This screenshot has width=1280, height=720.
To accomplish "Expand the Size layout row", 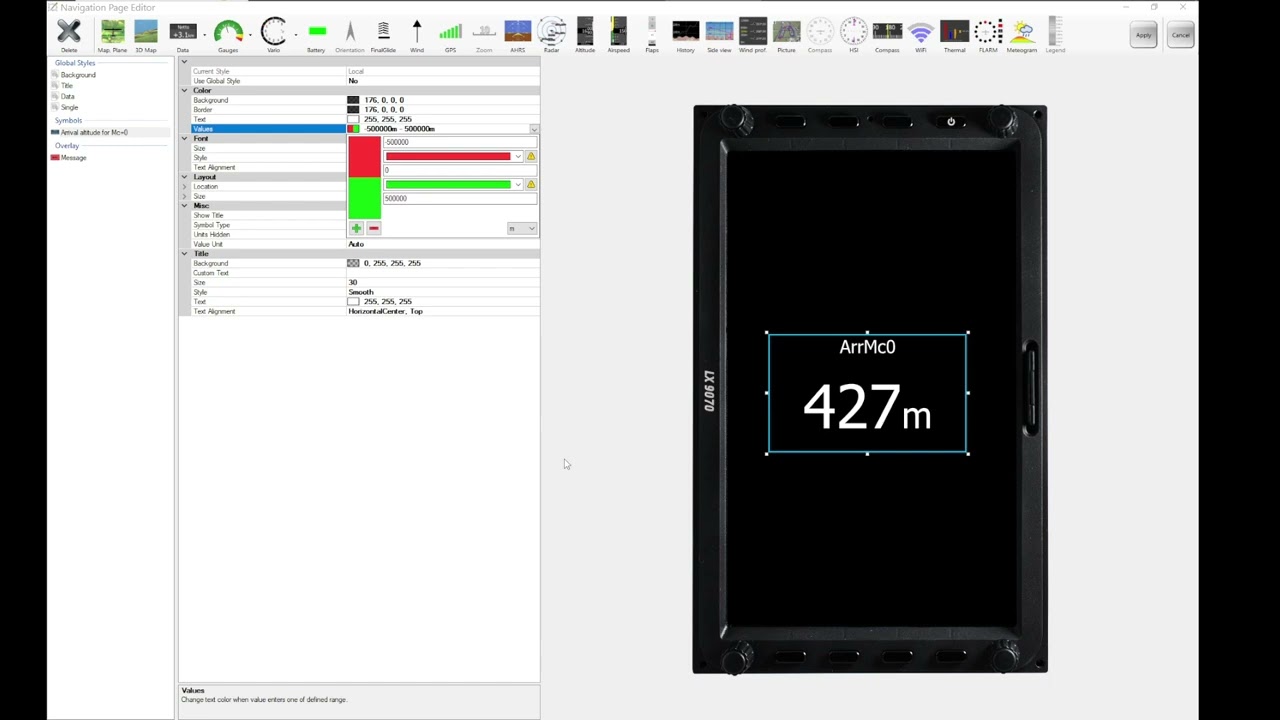I will click(x=184, y=197).
